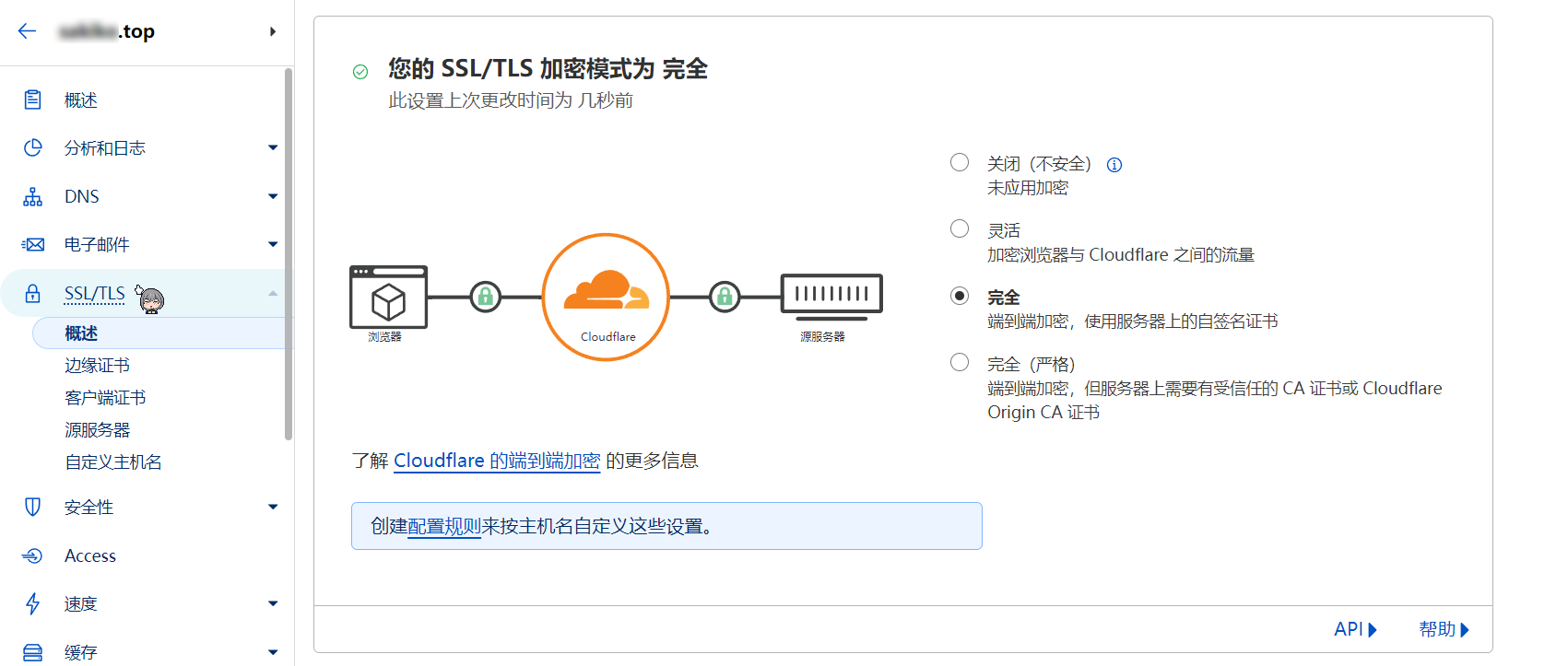Click the 此设置上次更改时间为 几秒前 text
Screen dimensions: 1568x666
511,100
